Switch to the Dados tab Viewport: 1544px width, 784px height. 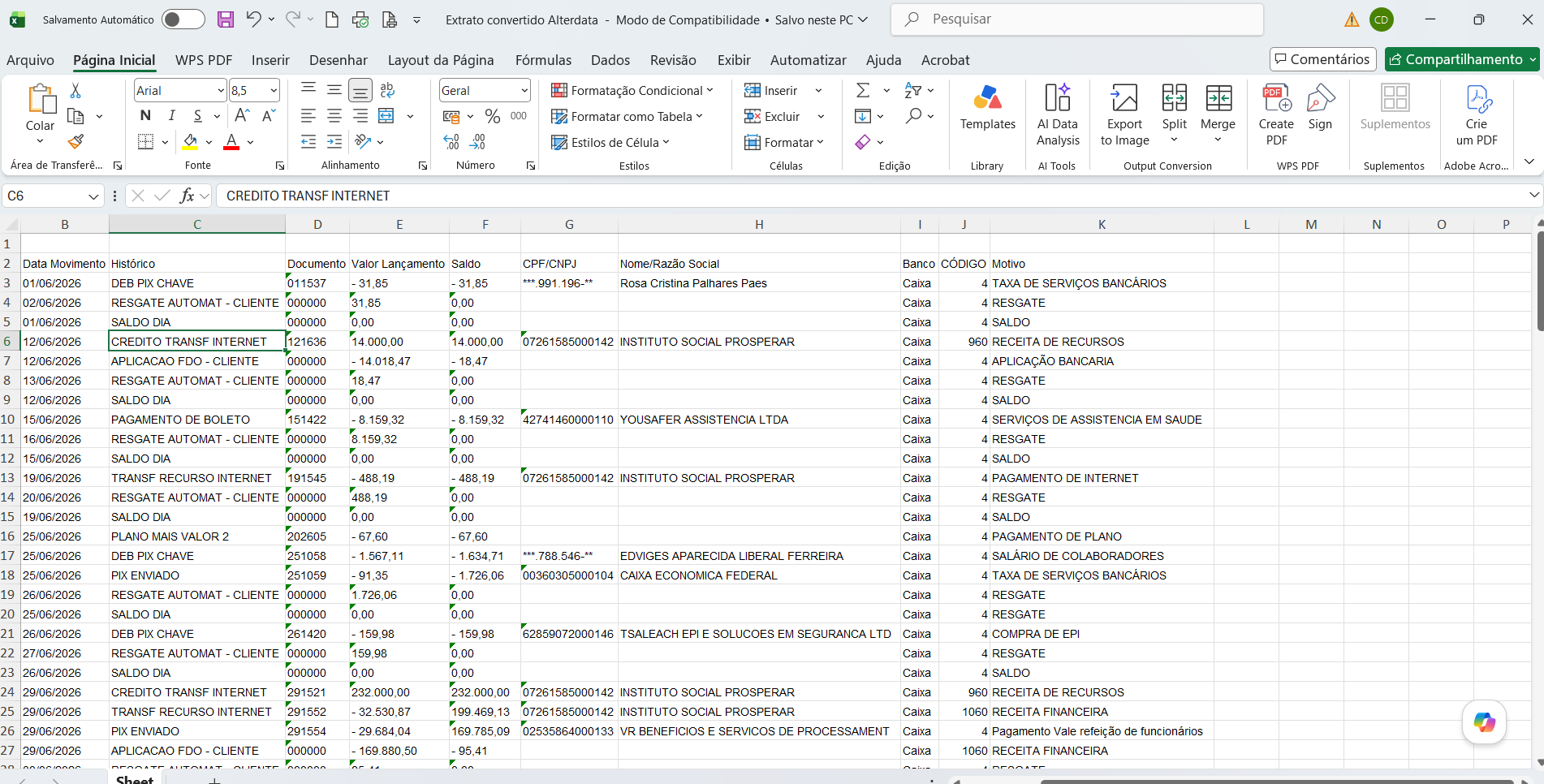click(610, 59)
